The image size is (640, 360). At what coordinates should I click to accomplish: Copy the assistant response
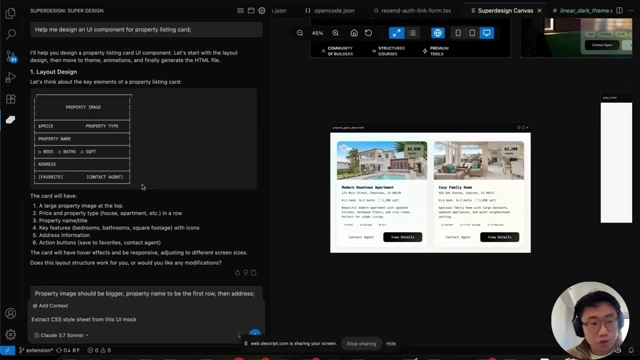tap(253, 273)
